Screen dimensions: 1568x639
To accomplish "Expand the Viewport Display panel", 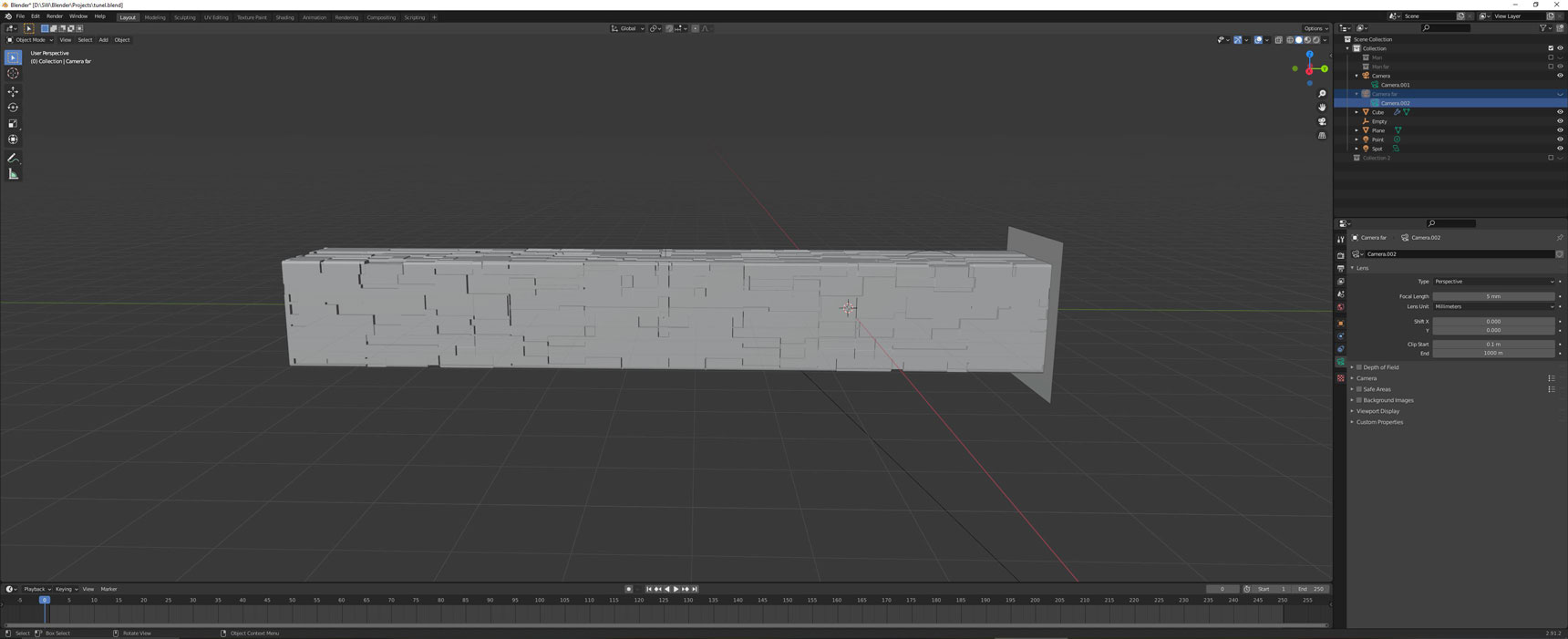I will tap(1377, 411).
